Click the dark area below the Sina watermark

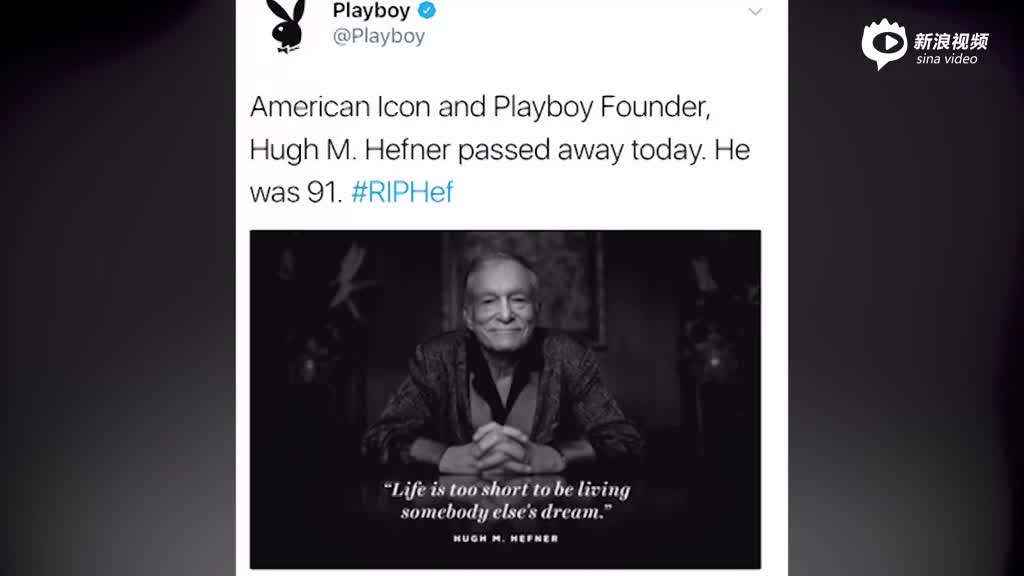tap(906, 327)
